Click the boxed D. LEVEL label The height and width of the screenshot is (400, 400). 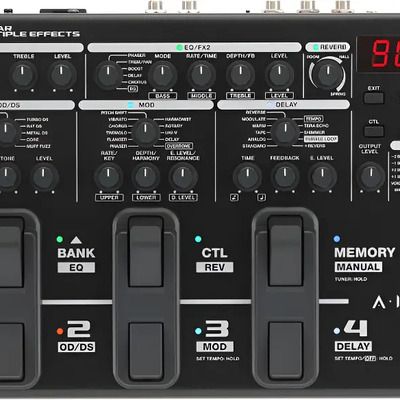(x=183, y=198)
